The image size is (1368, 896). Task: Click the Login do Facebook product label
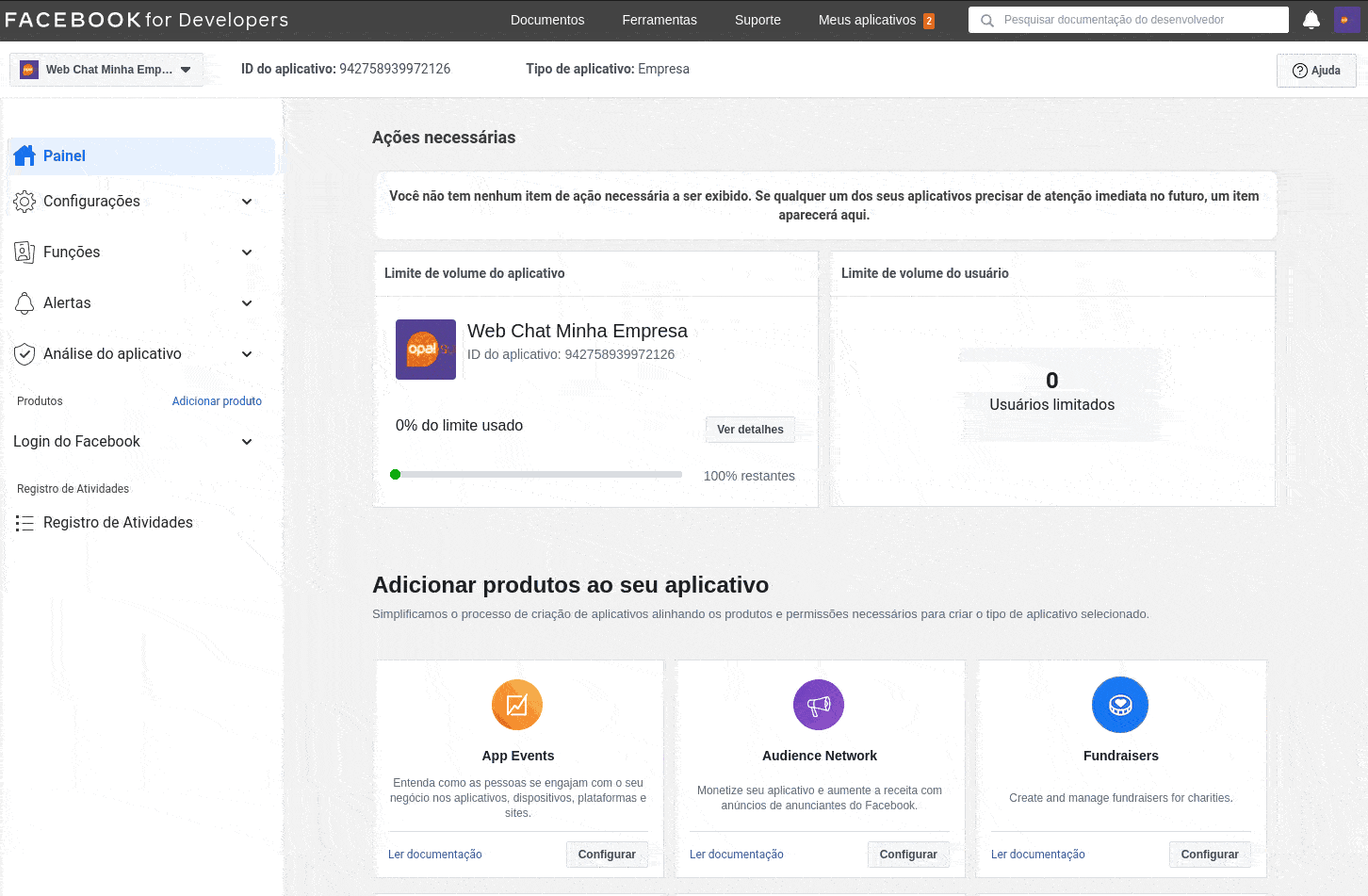tap(76, 442)
